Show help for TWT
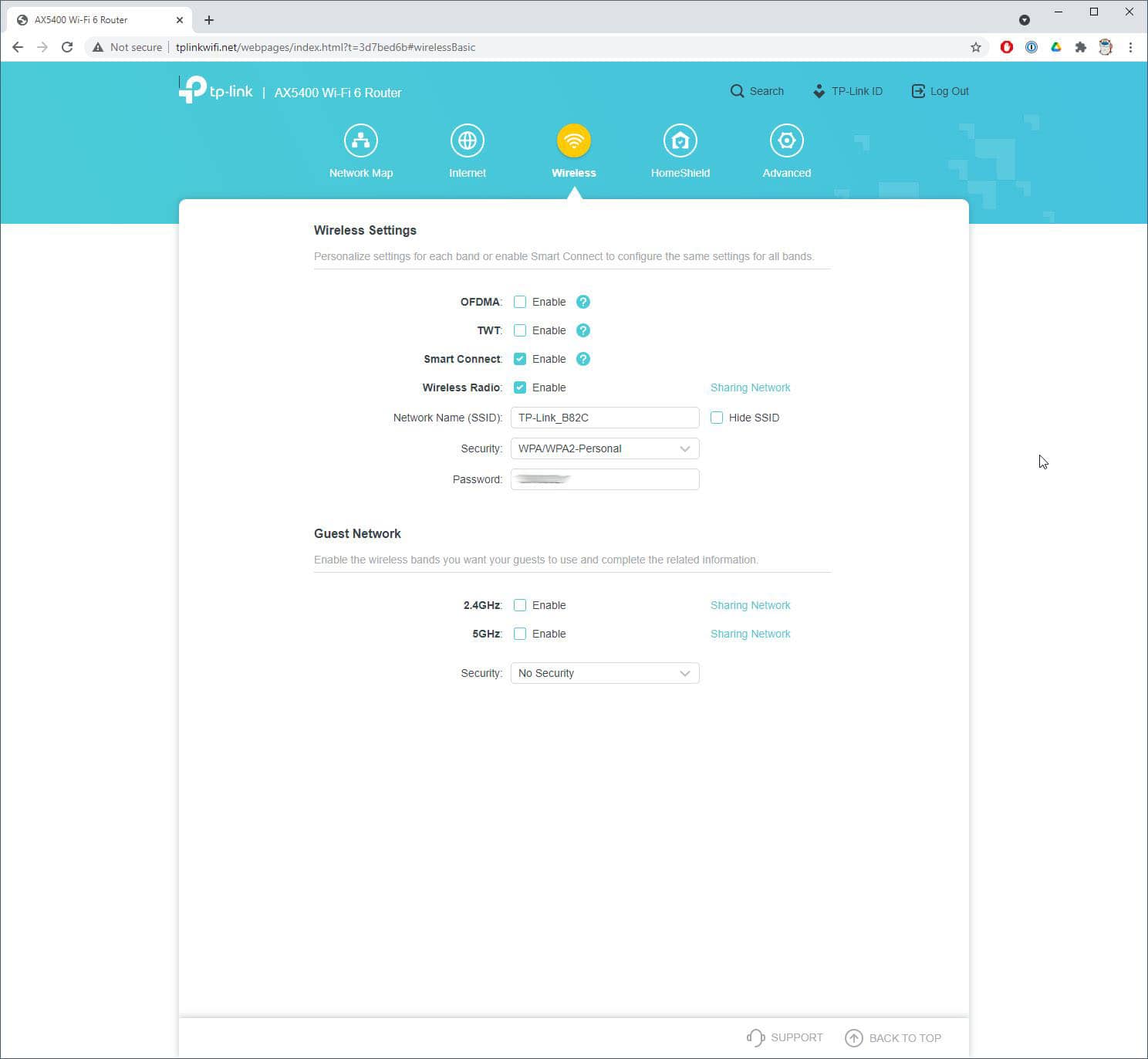 pyautogui.click(x=583, y=330)
